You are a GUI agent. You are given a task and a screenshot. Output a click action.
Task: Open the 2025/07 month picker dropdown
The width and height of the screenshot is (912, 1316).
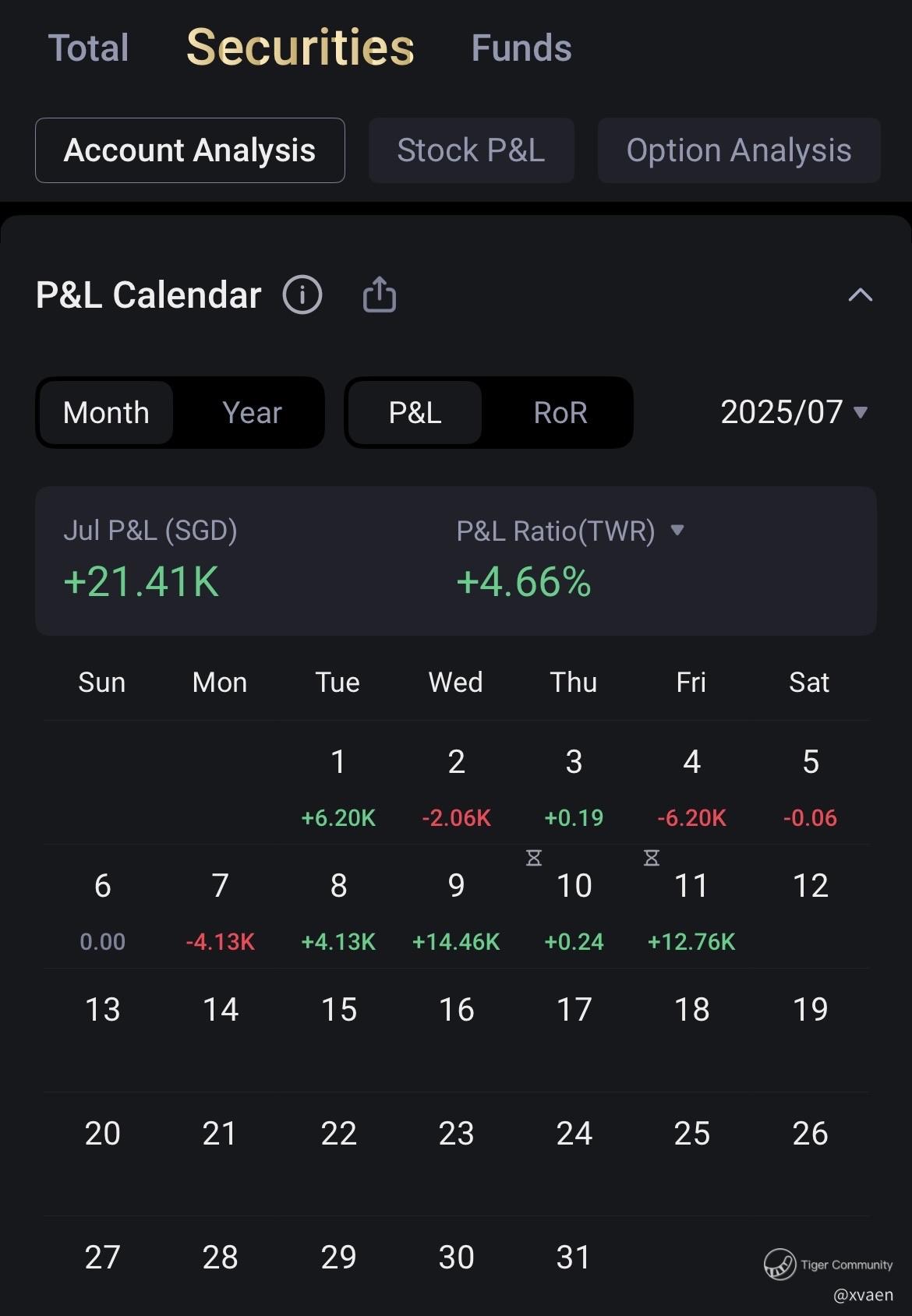(794, 412)
